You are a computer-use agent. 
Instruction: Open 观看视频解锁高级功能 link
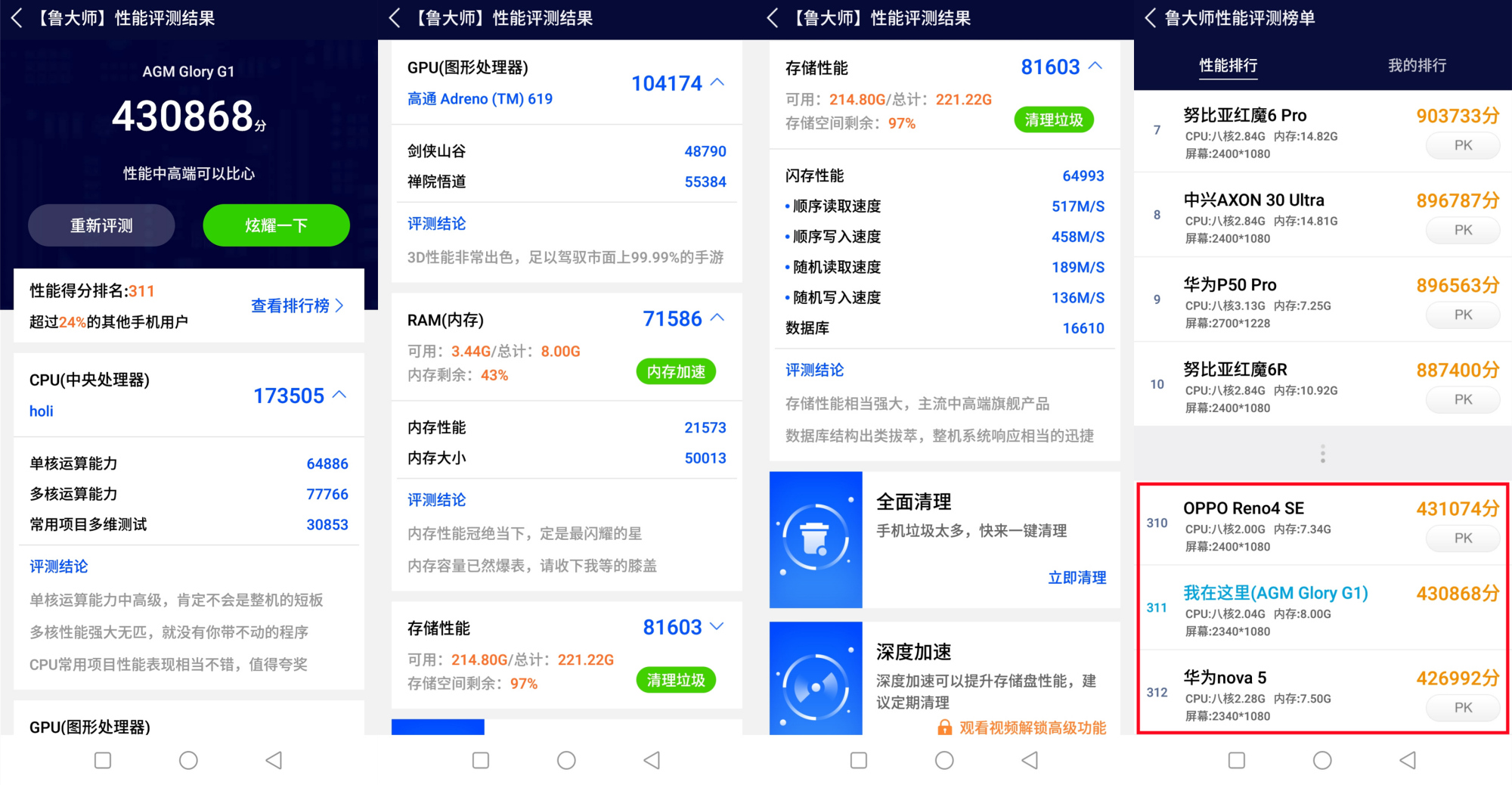(x=1033, y=728)
